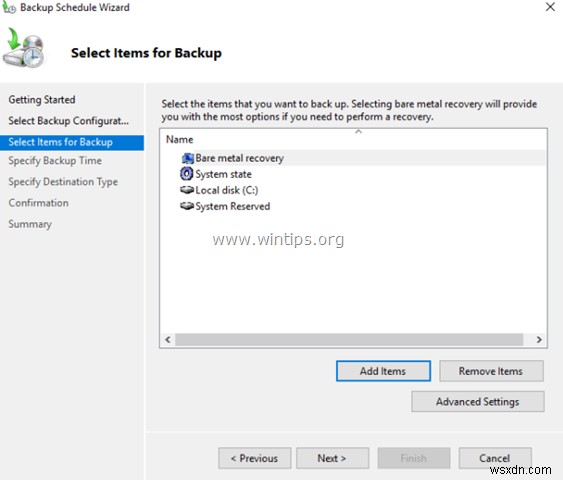Screen dimensions: 563x480
Task: Click the Finish button
Action: click(414, 458)
